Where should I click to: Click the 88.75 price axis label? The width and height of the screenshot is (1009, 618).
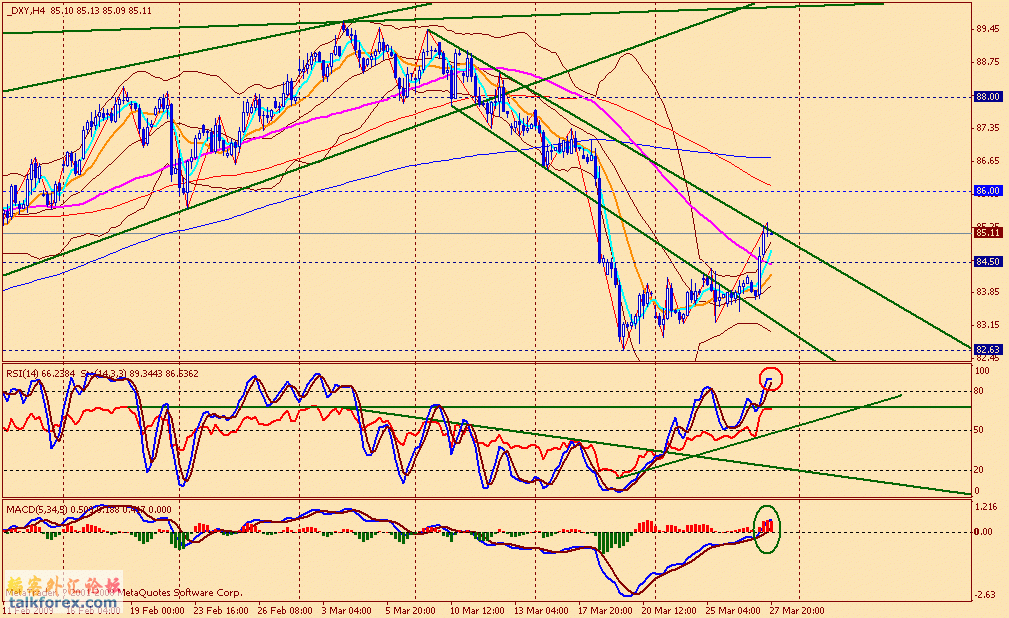(988, 62)
